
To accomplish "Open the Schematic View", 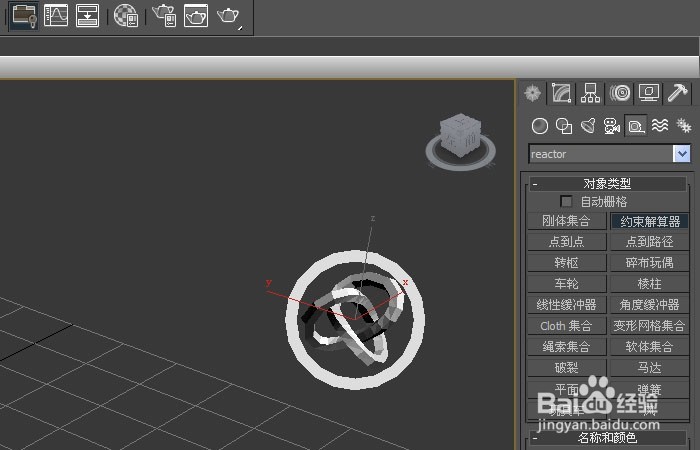I will click(x=88, y=15).
